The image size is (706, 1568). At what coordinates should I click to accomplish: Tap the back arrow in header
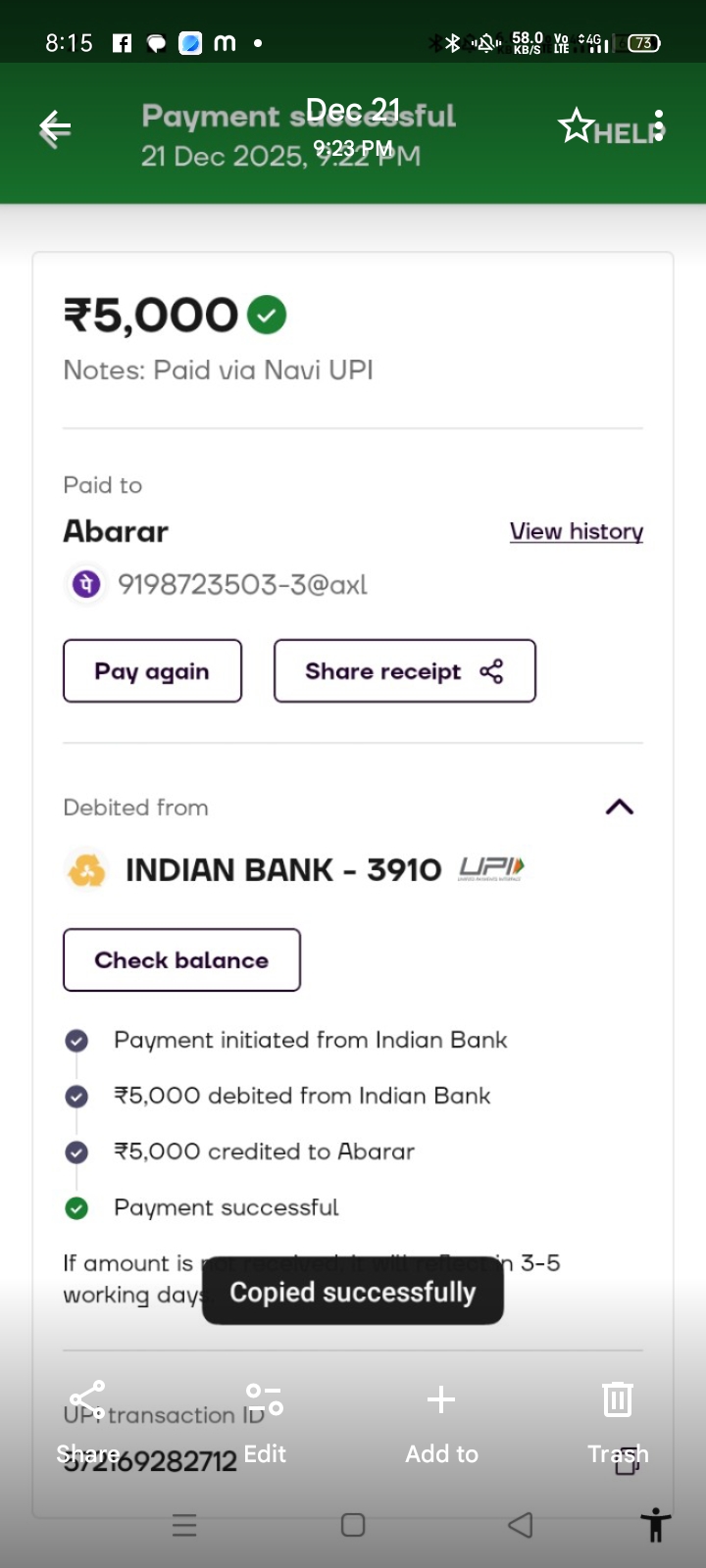(x=55, y=128)
